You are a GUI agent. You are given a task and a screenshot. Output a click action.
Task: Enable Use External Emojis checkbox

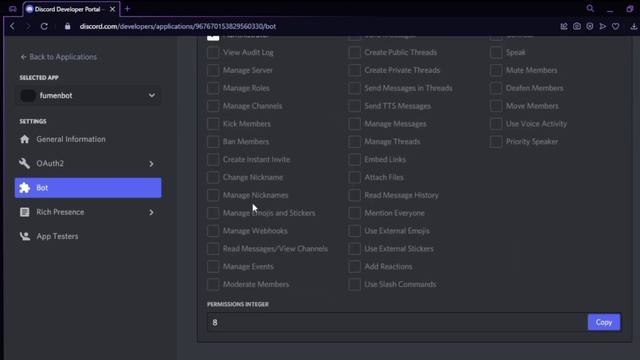355,231
